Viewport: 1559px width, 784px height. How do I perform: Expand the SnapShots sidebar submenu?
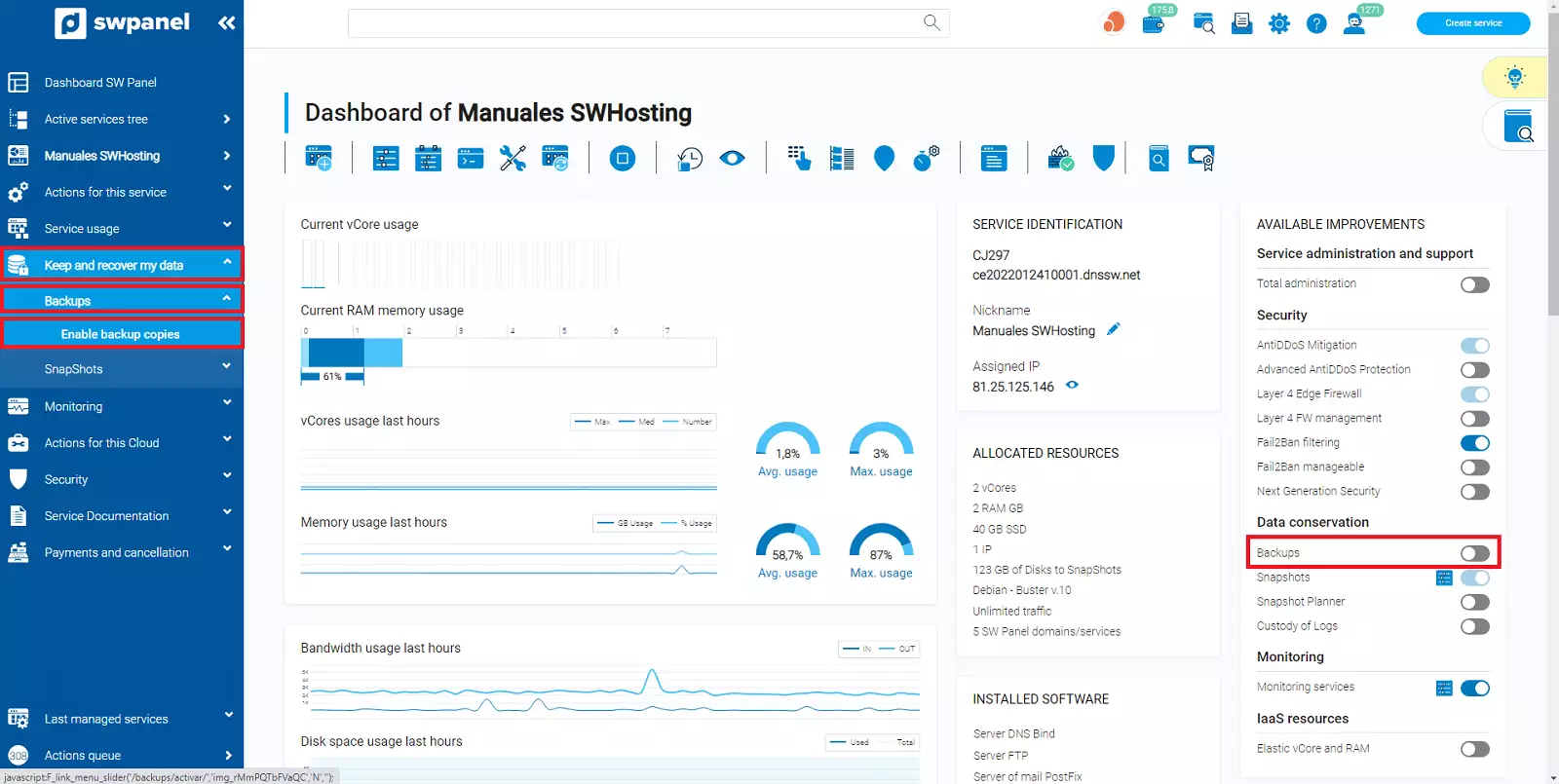122,369
